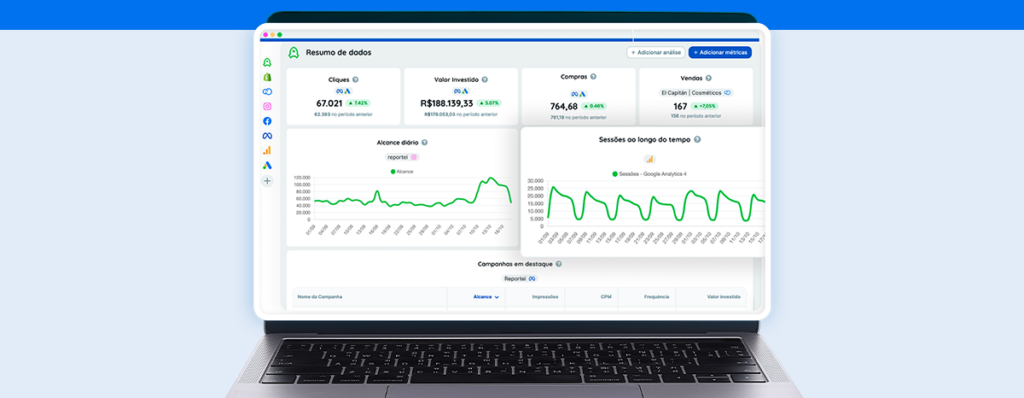The width and height of the screenshot is (1024, 398).
Task: Open the Facebook integration in the sidebar
Action: (x=267, y=121)
